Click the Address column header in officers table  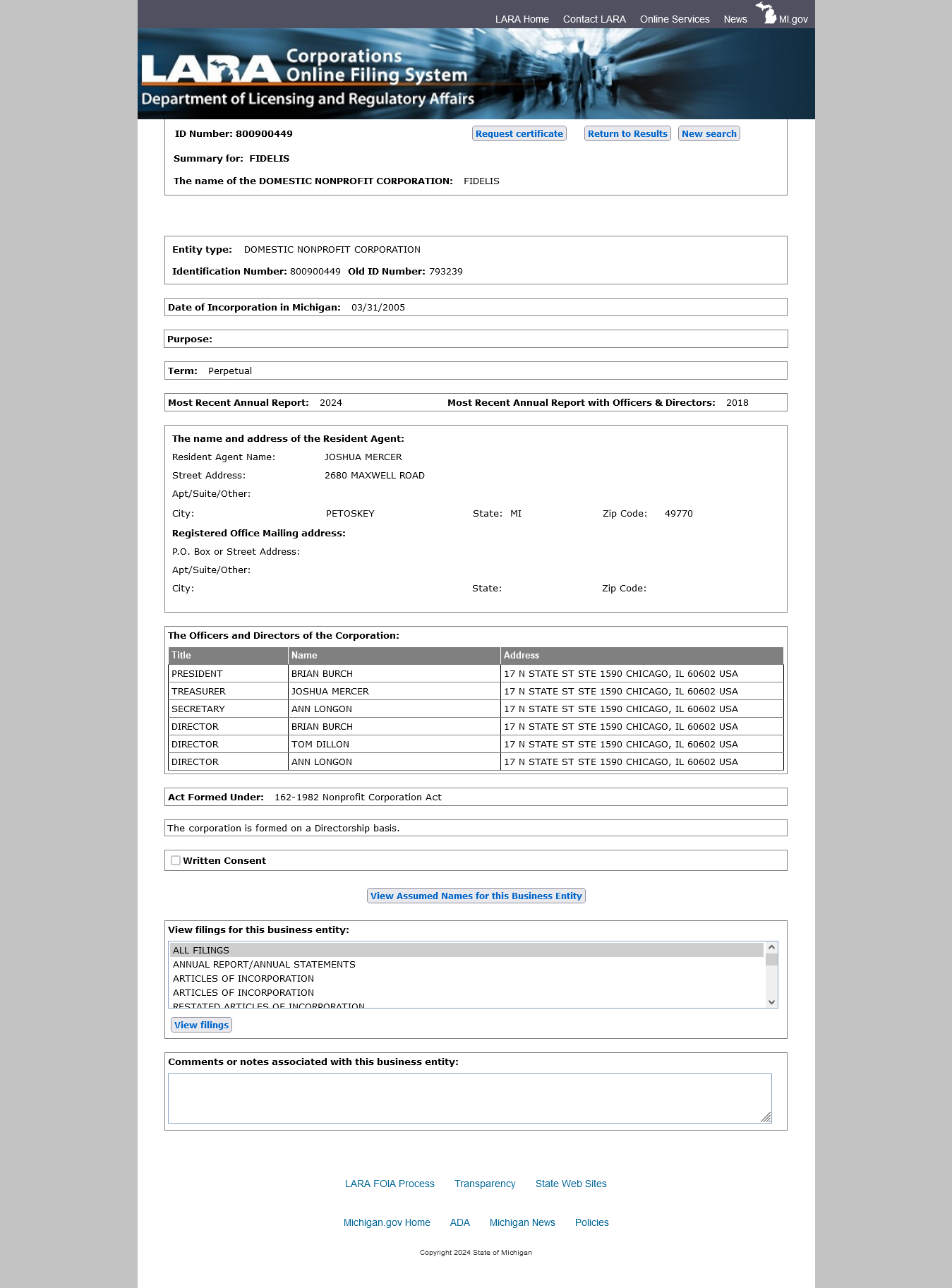tap(642, 656)
